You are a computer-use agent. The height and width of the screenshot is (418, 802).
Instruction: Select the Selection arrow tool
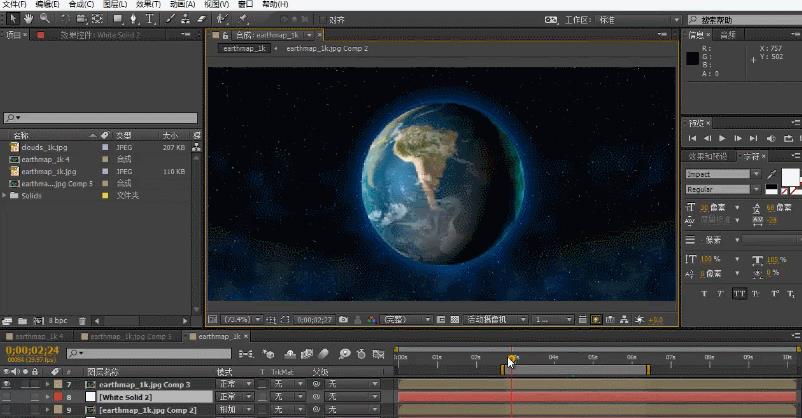pyautogui.click(x=13, y=19)
